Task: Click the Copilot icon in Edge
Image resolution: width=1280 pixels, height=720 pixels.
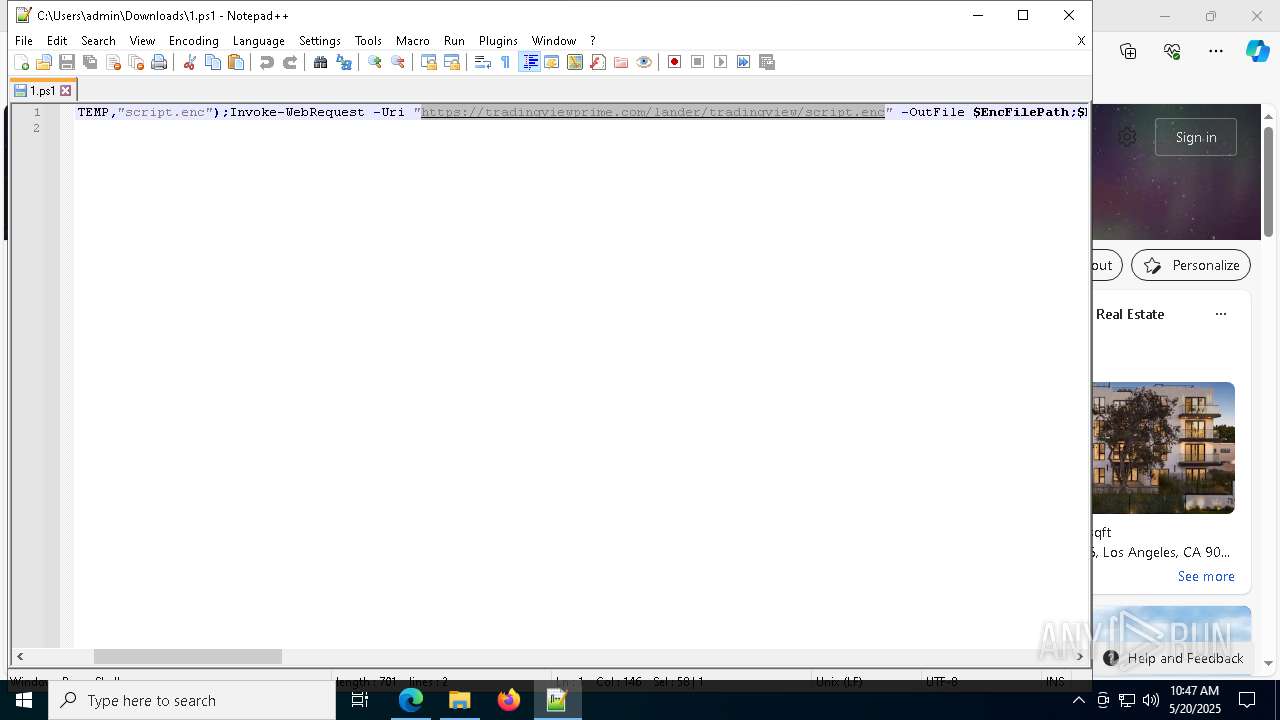Action: (x=1257, y=51)
